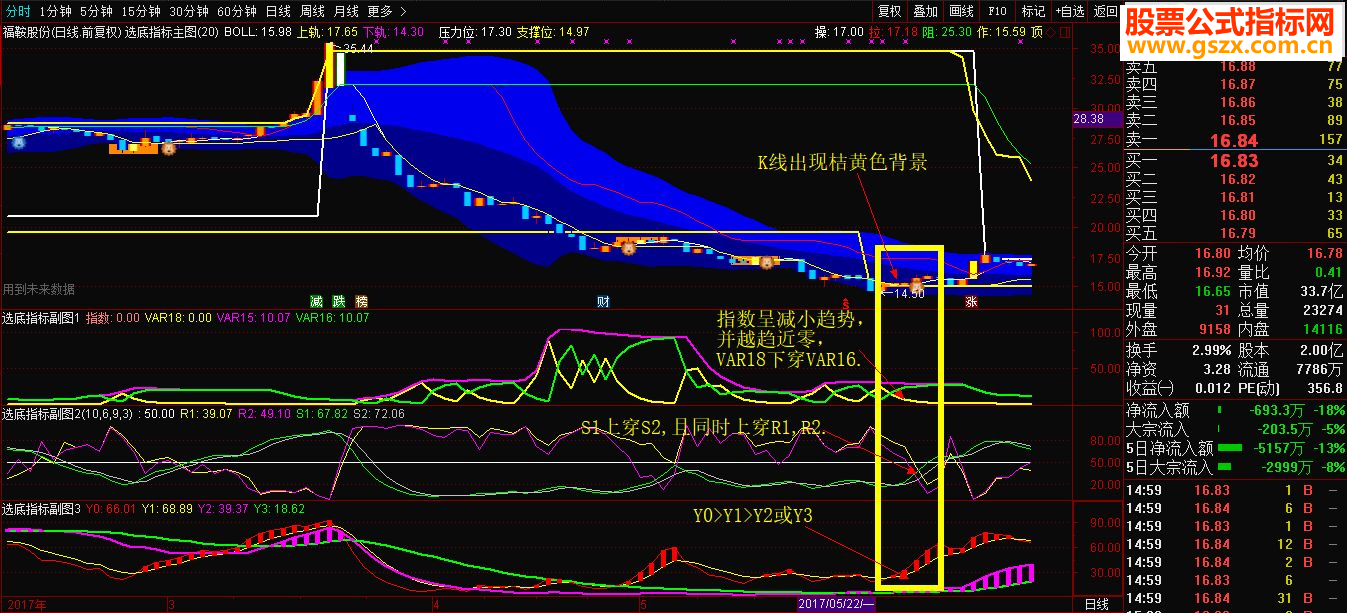Click the 大宗流入 -203.5万 row
Image resolution: width=1347 pixels, height=613 pixels.
click(x=1234, y=428)
